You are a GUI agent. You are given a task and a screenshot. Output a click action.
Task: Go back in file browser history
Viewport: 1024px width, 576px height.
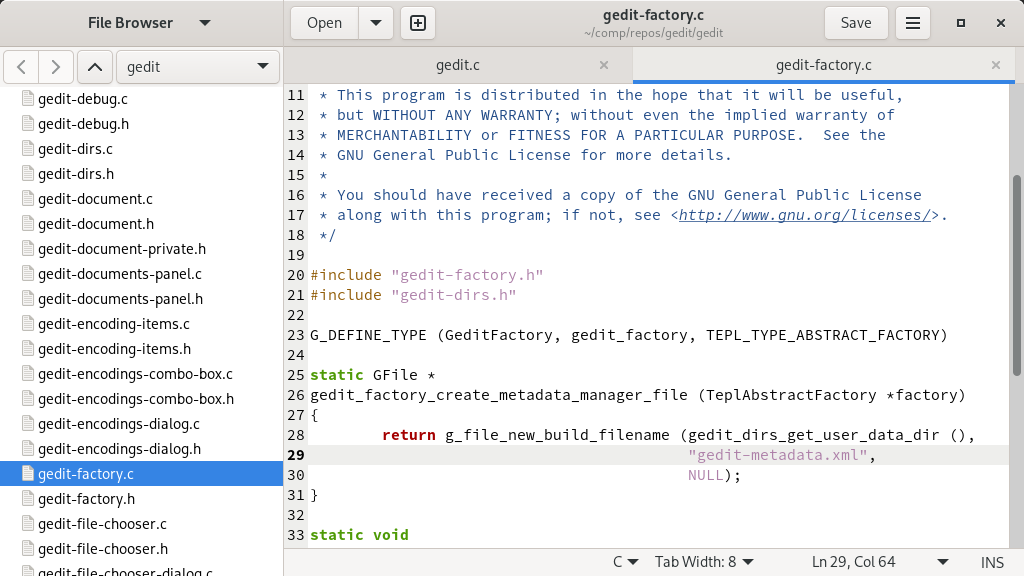(x=22, y=67)
